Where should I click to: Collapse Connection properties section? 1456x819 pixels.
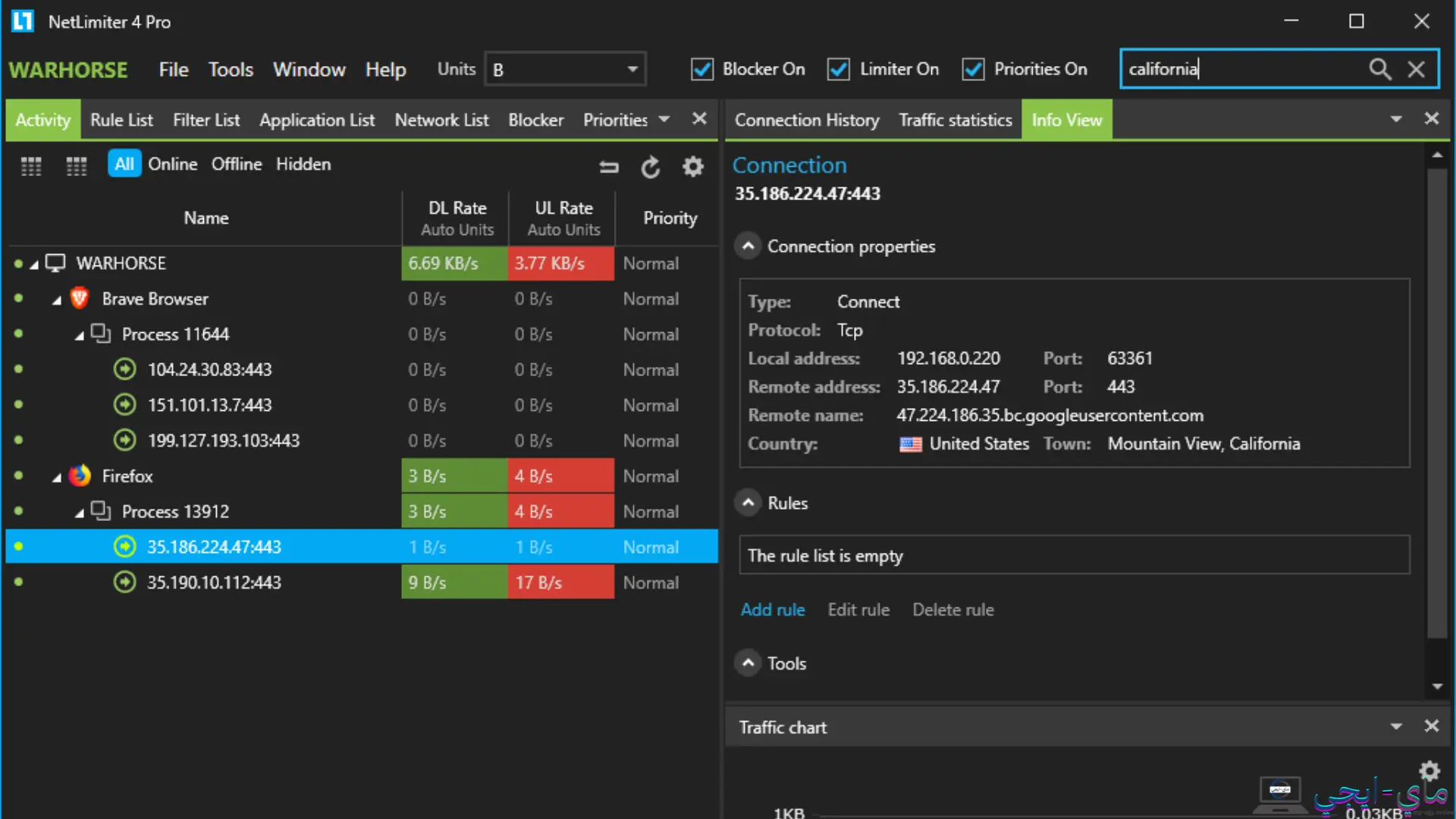coord(748,246)
